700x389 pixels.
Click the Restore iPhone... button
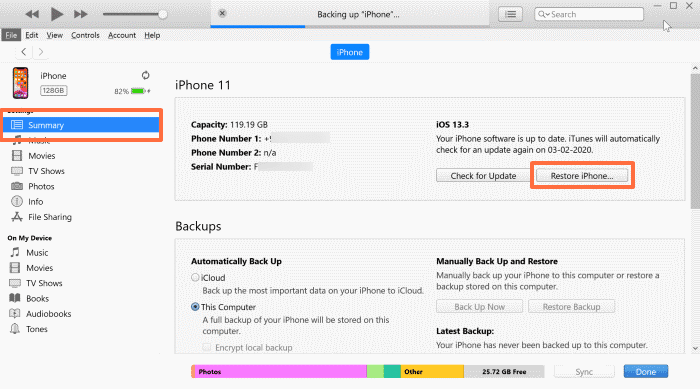click(582, 176)
